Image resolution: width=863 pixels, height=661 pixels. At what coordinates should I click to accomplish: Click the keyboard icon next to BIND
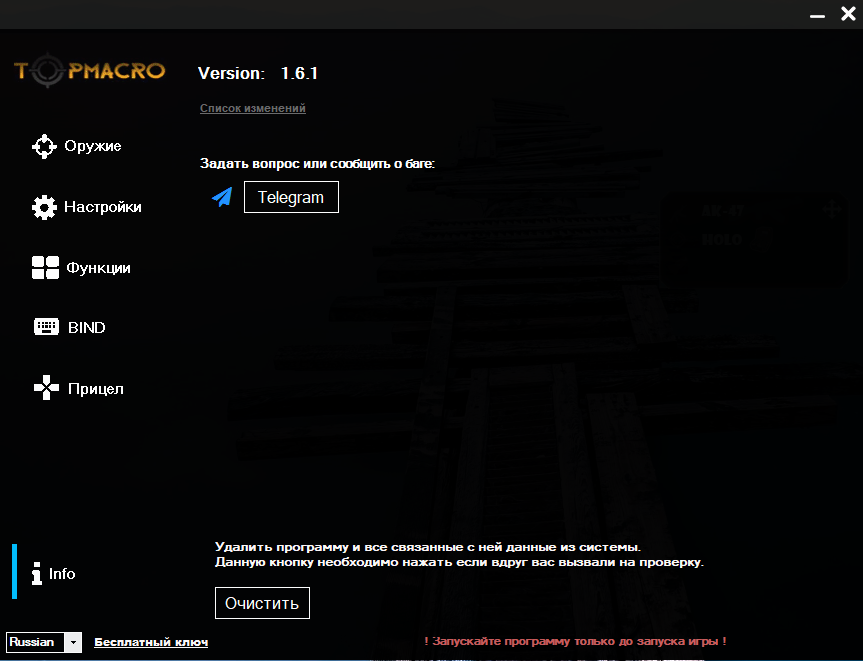coord(46,327)
